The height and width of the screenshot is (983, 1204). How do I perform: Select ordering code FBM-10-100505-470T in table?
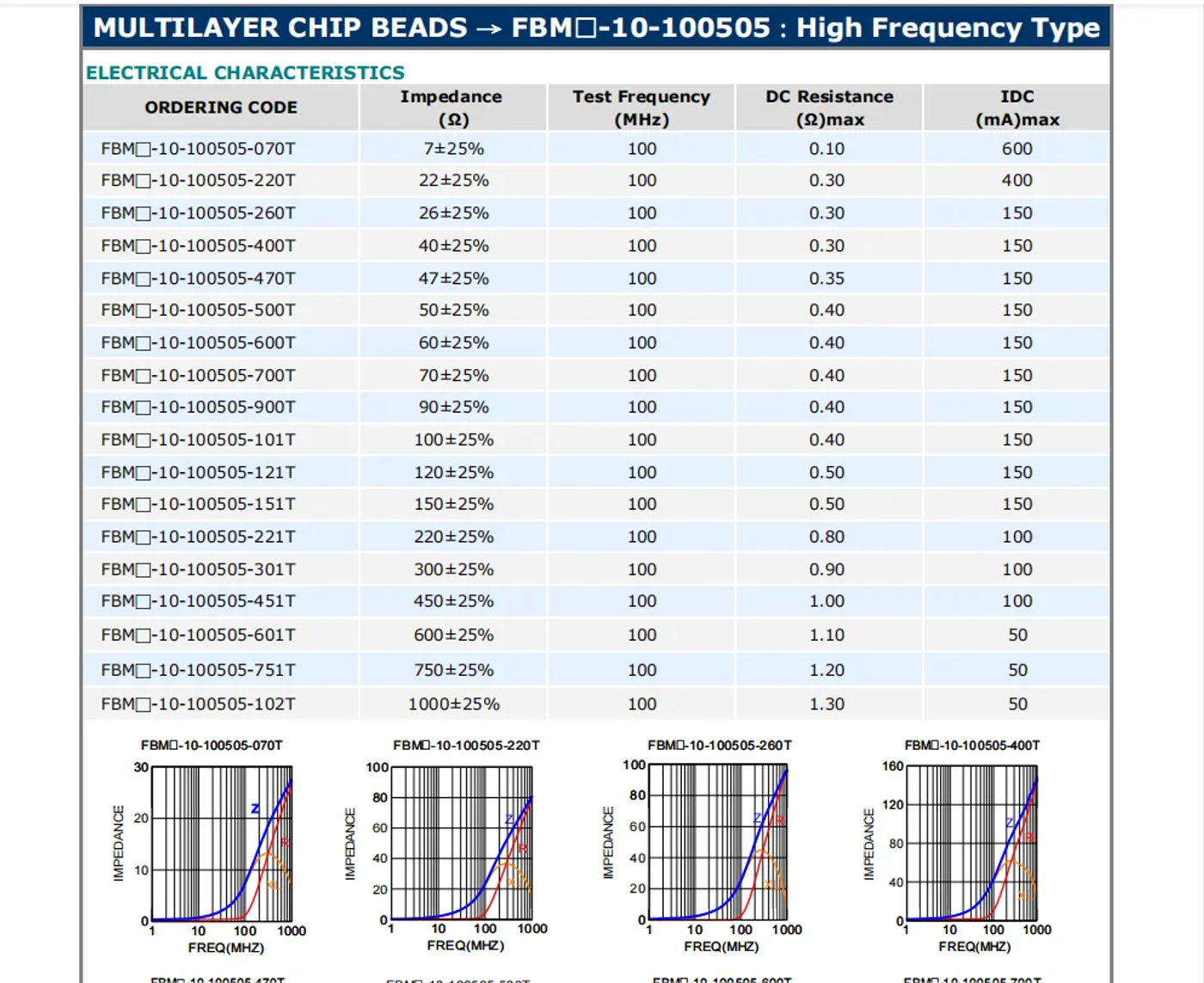[199, 279]
